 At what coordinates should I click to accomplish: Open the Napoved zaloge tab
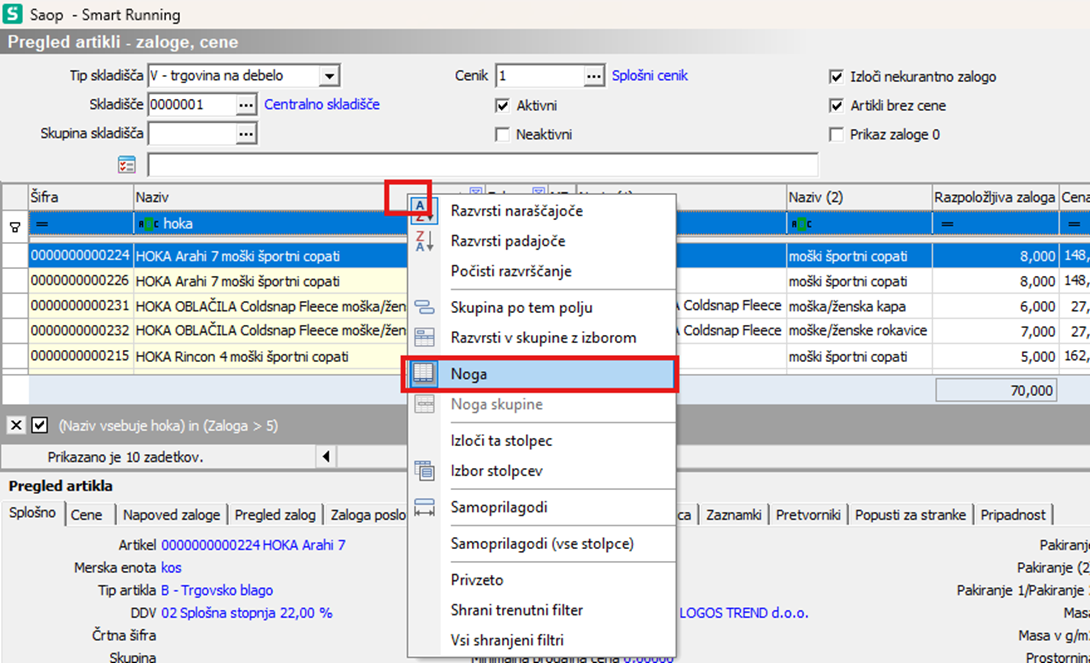pos(171,515)
